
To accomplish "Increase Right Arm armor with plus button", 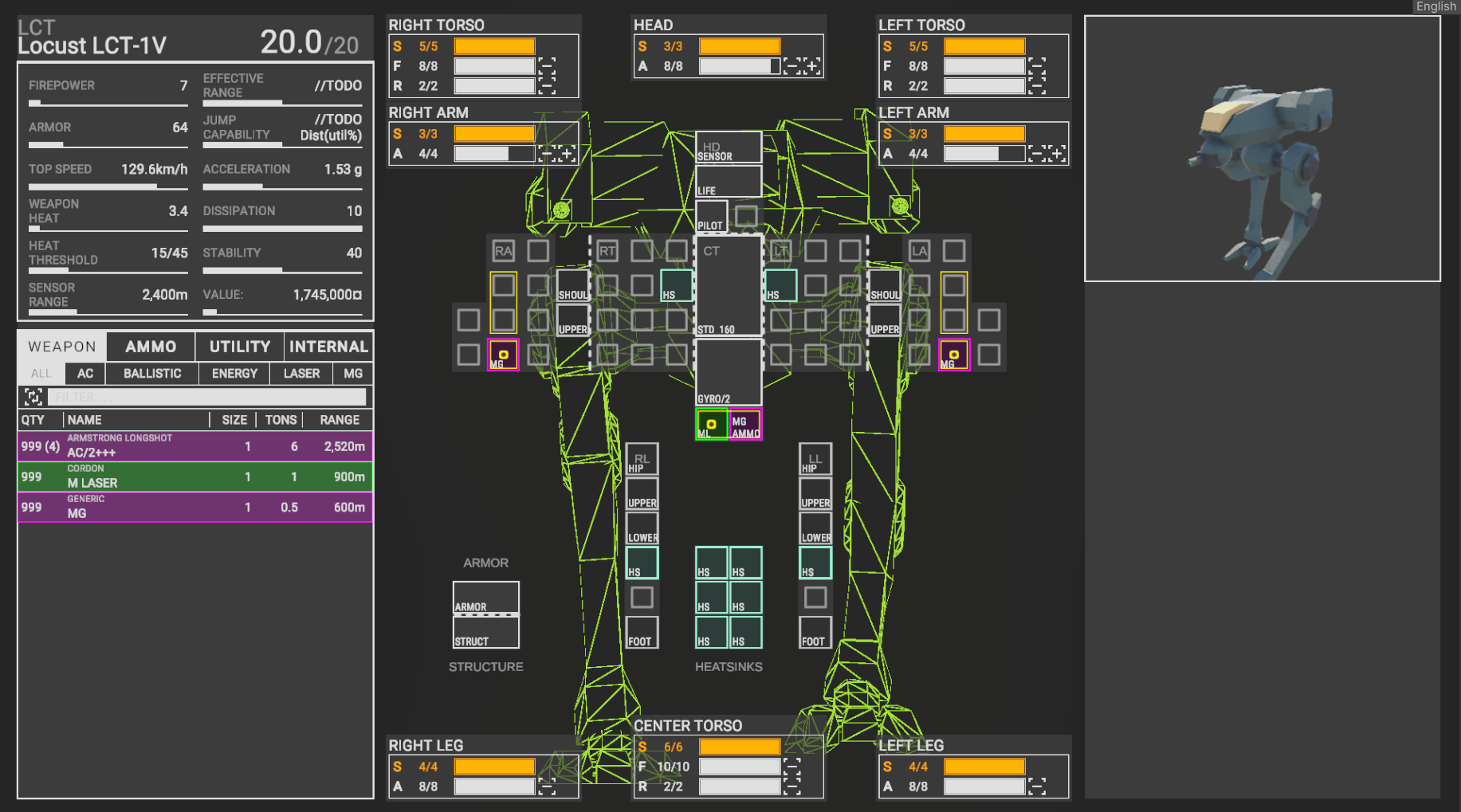I will pyautogui.click(x=567, y=154).
